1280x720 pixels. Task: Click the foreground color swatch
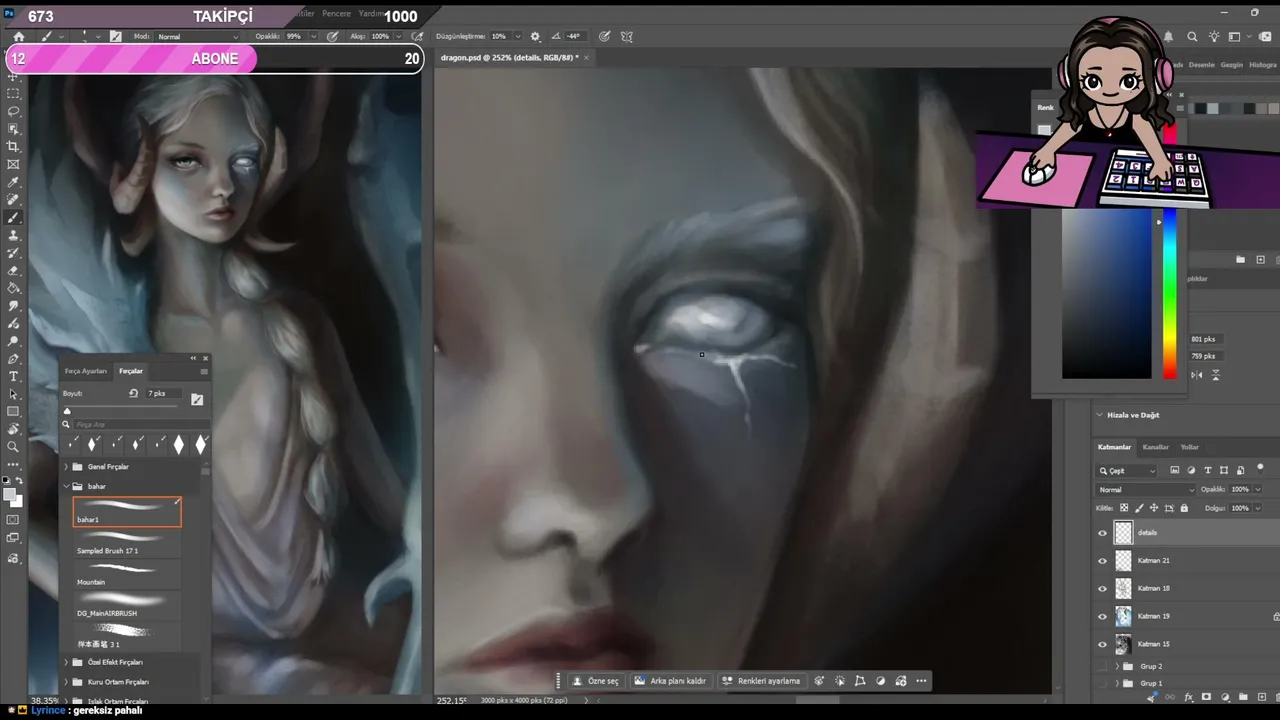pos(9,495)
